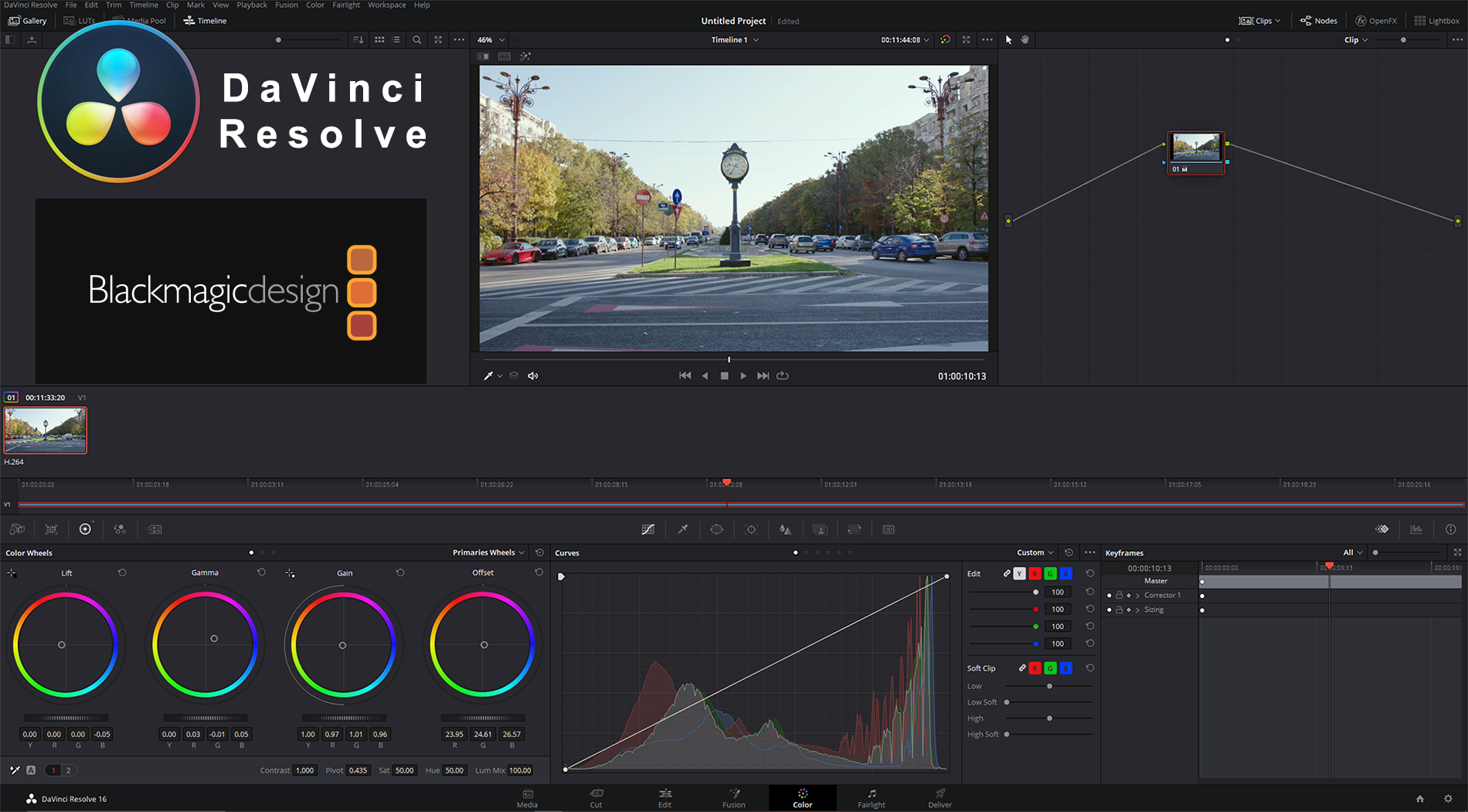Expand the Sizing keyframe track

tap(1138, 610)
